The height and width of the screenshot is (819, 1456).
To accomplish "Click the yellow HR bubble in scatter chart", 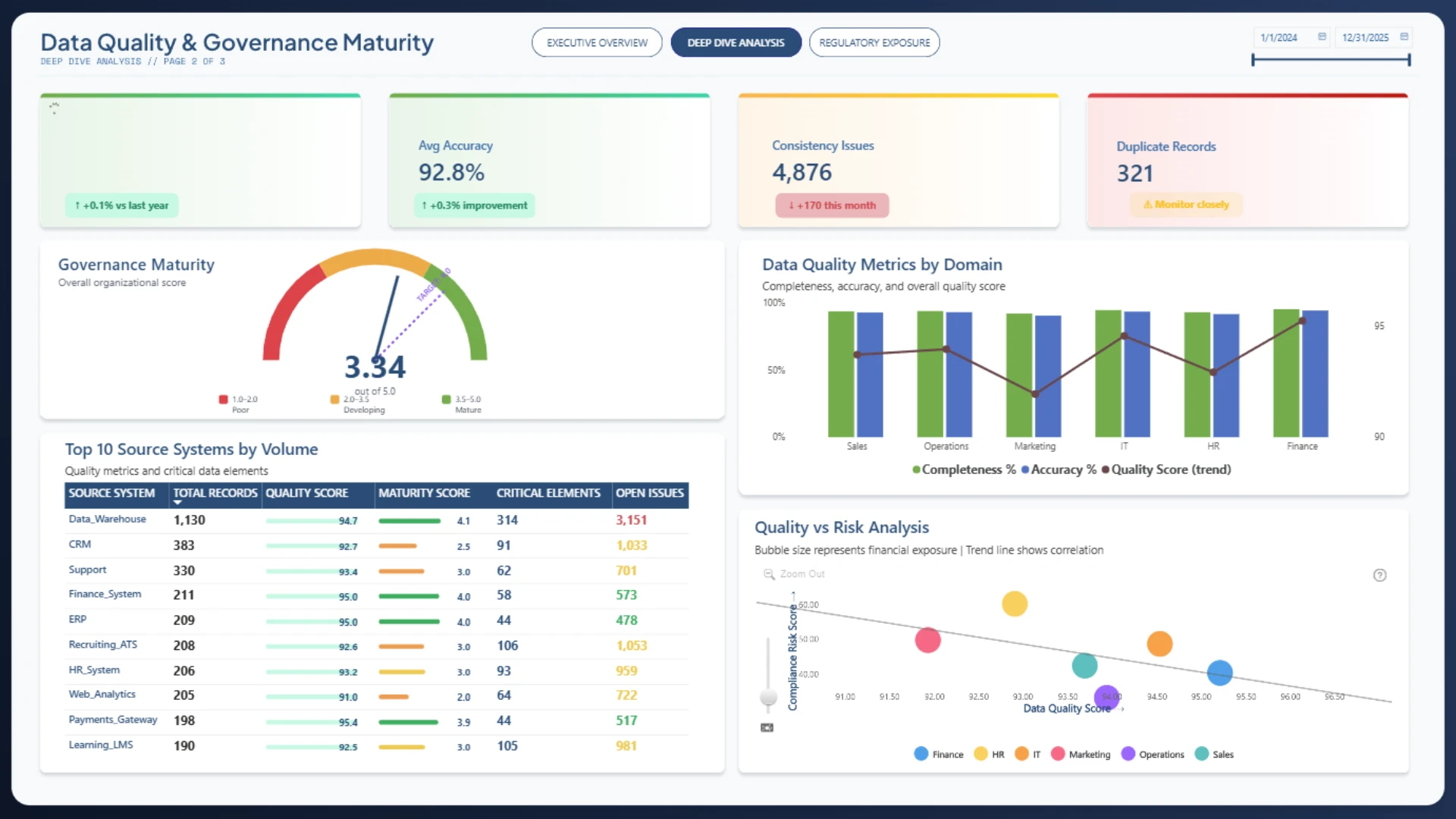I will pos(1014,604).
